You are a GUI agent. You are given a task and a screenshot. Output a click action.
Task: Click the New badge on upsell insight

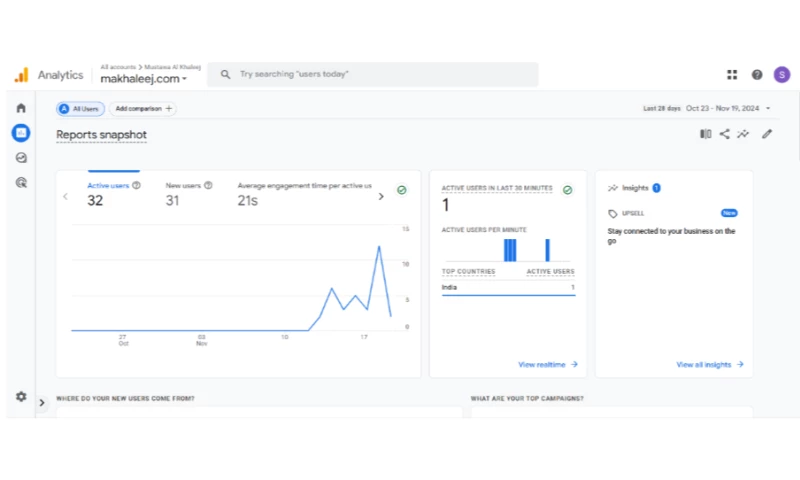729,213
